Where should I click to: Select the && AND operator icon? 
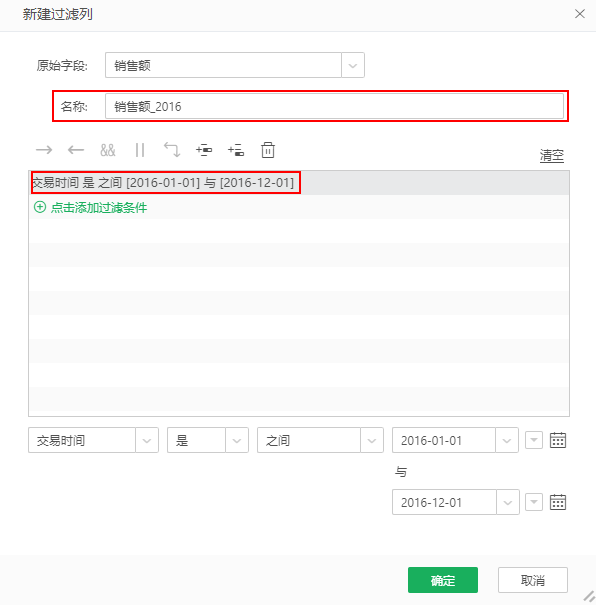(108, 150)
